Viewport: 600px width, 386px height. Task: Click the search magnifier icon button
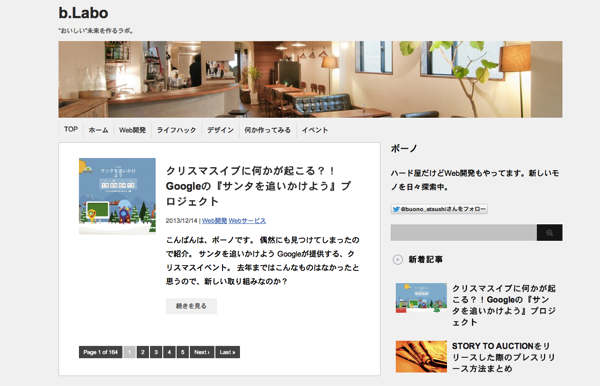tap(549, 233)
